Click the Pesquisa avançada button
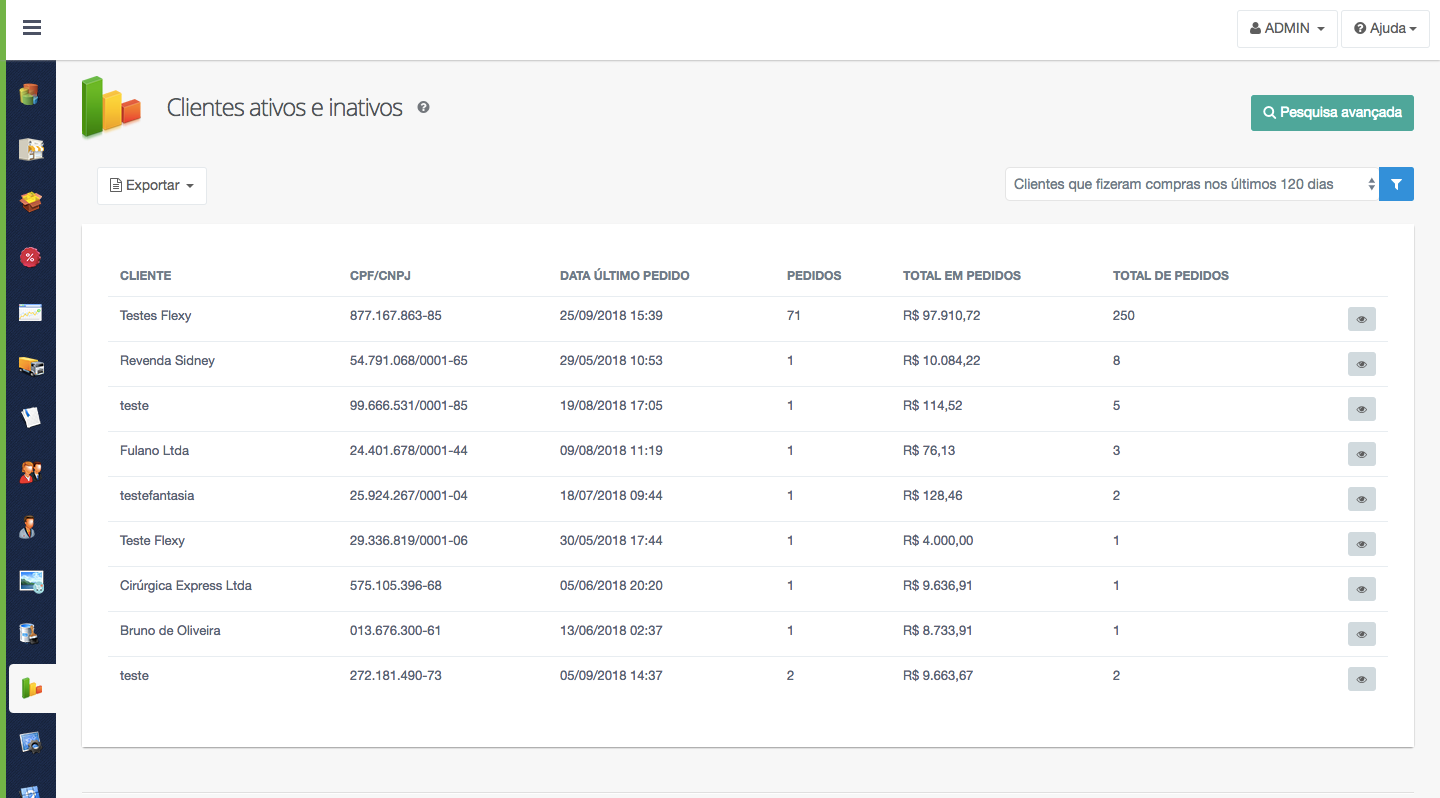 point(1332,113)
